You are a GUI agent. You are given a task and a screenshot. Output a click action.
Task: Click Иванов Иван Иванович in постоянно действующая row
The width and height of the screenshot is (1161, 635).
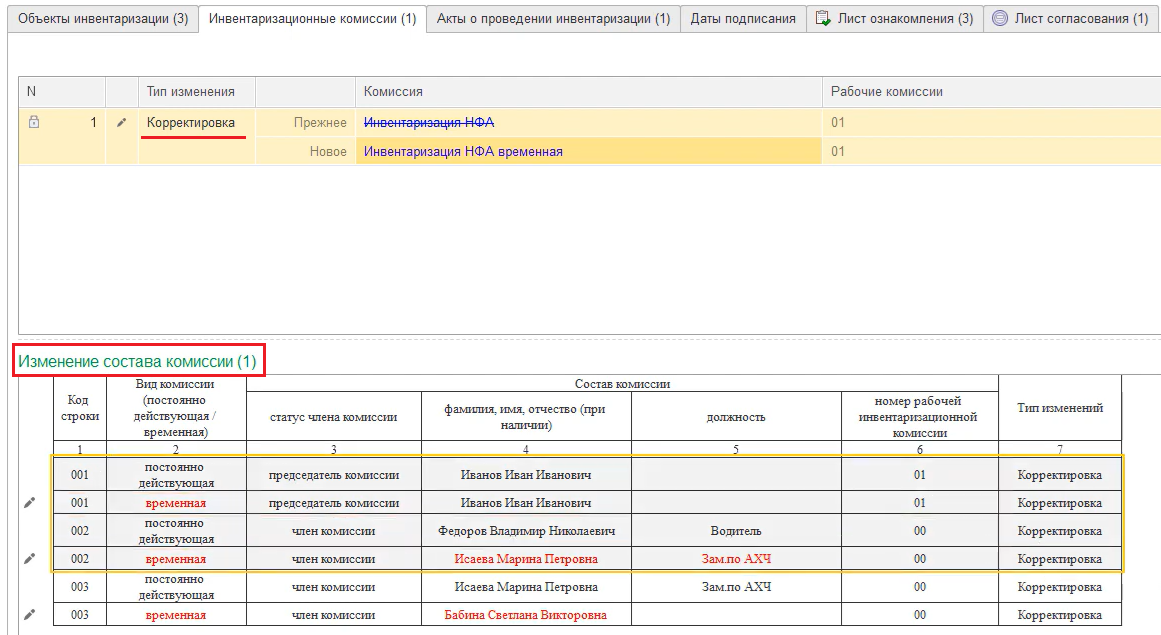tap(526, 474)
